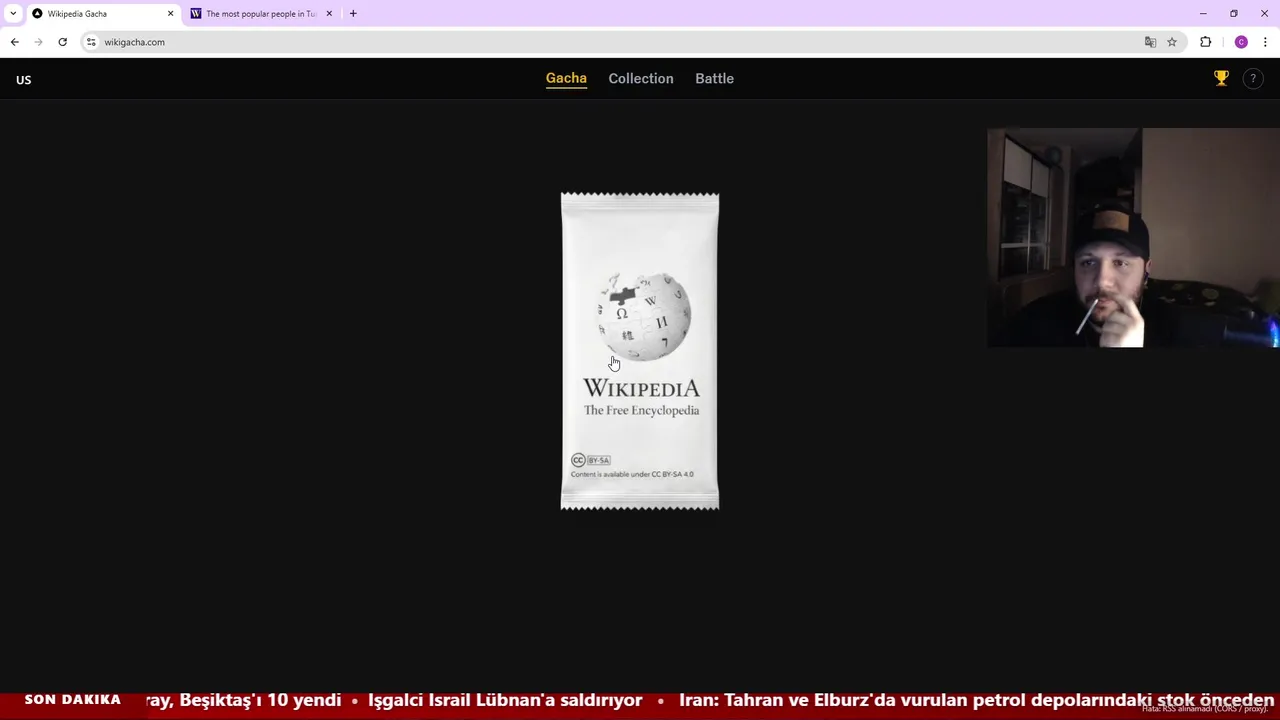Restore down the browser window

coord(1234,14)
